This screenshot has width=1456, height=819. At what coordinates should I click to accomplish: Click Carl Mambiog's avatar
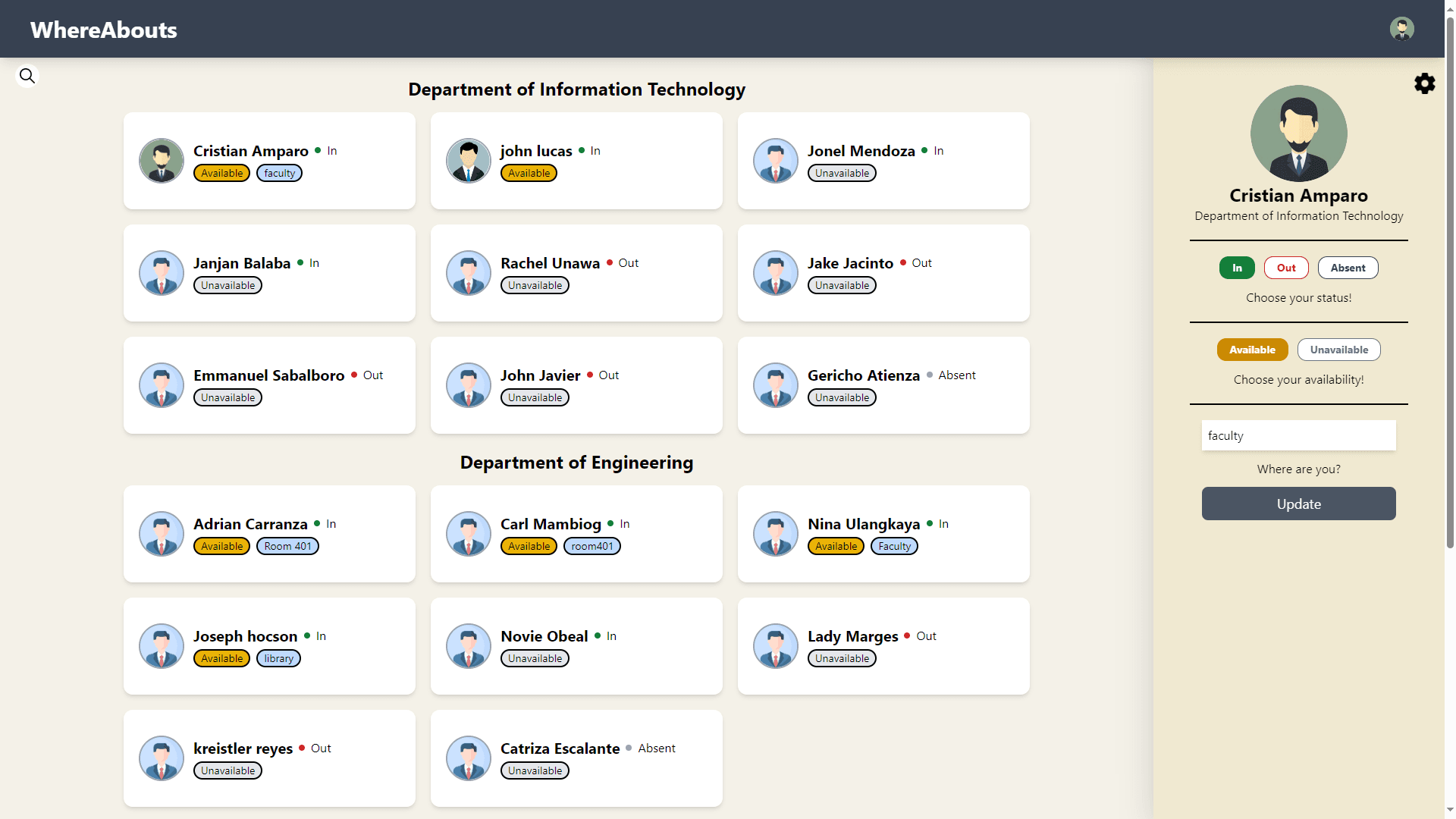[x=469, y=534]
